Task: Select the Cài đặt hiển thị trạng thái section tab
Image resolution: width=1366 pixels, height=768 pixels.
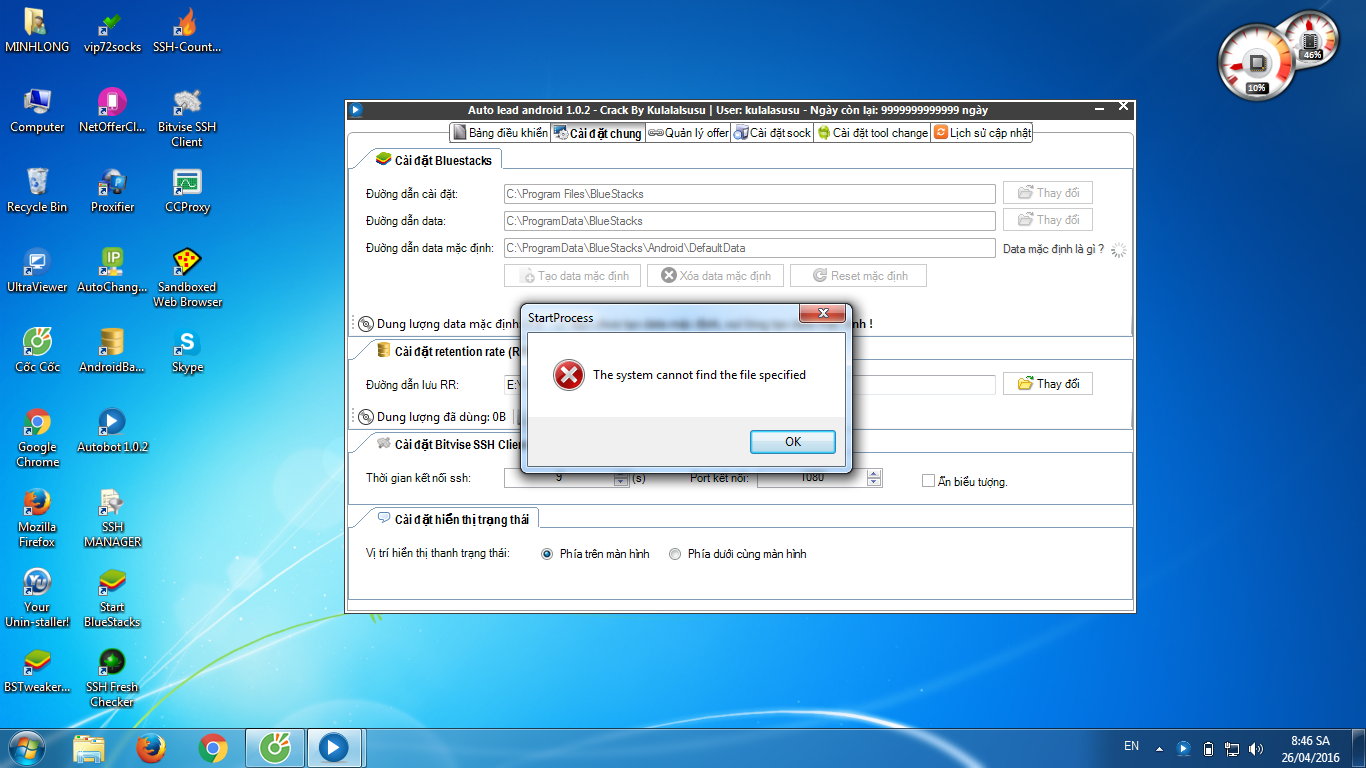Action: click(456, 518)
